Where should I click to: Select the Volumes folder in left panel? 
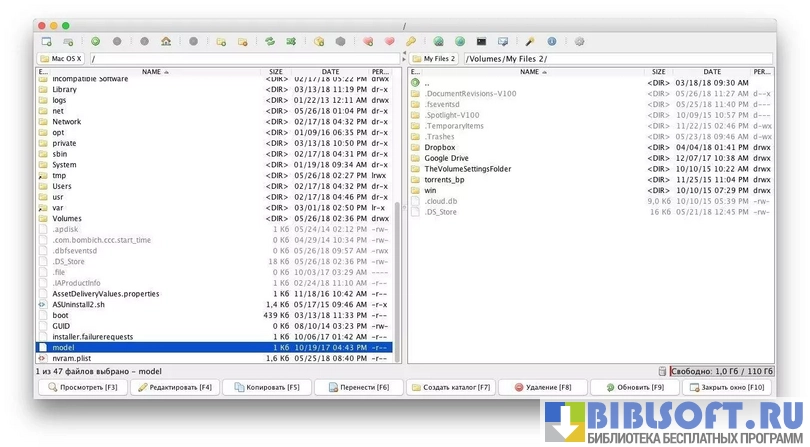click(x=67, y=218)
